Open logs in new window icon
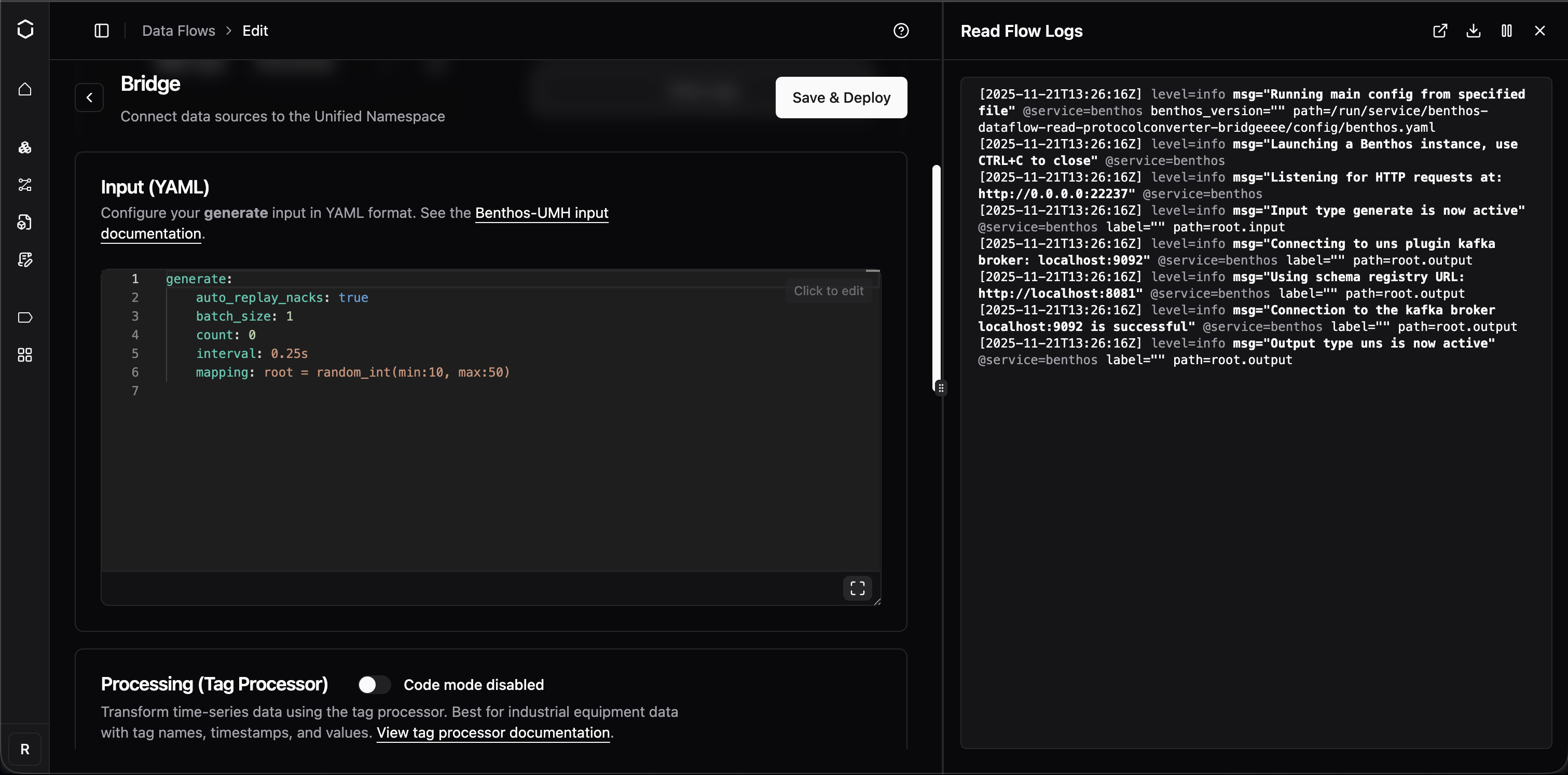This screenshot has height=775, width=1568. [x=1439, y=31]
